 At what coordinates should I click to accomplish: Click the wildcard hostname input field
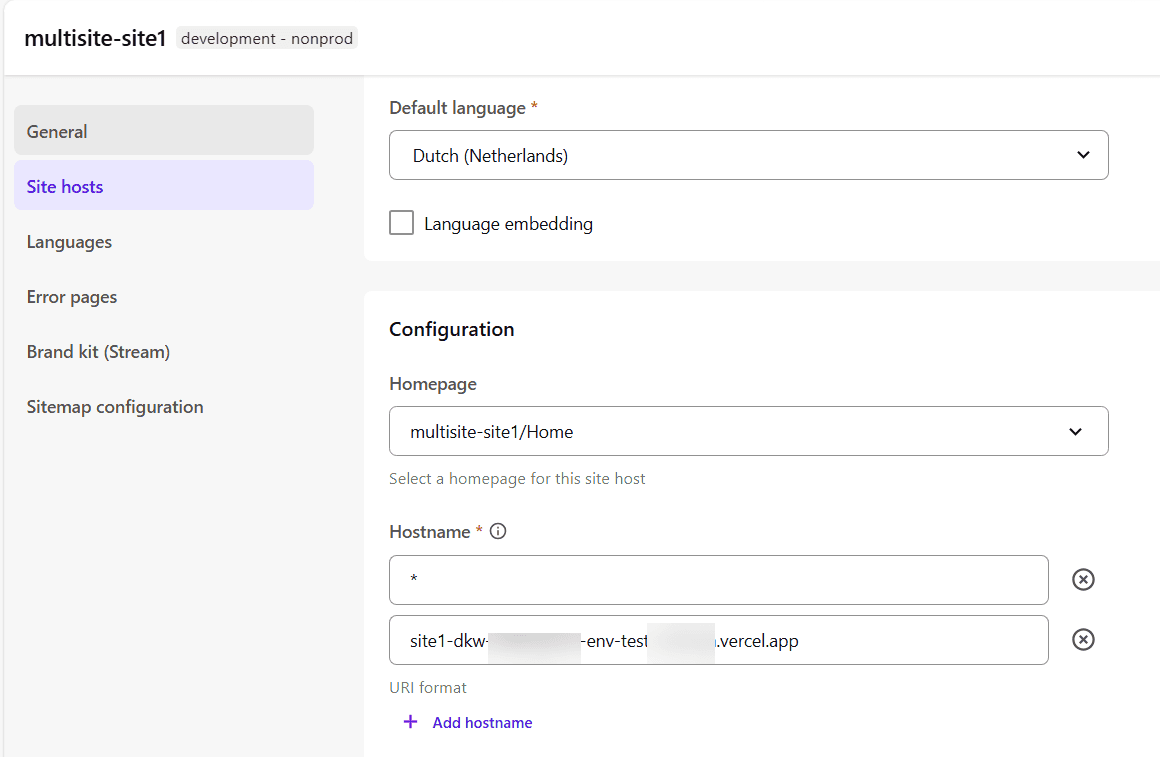point(718,580)
